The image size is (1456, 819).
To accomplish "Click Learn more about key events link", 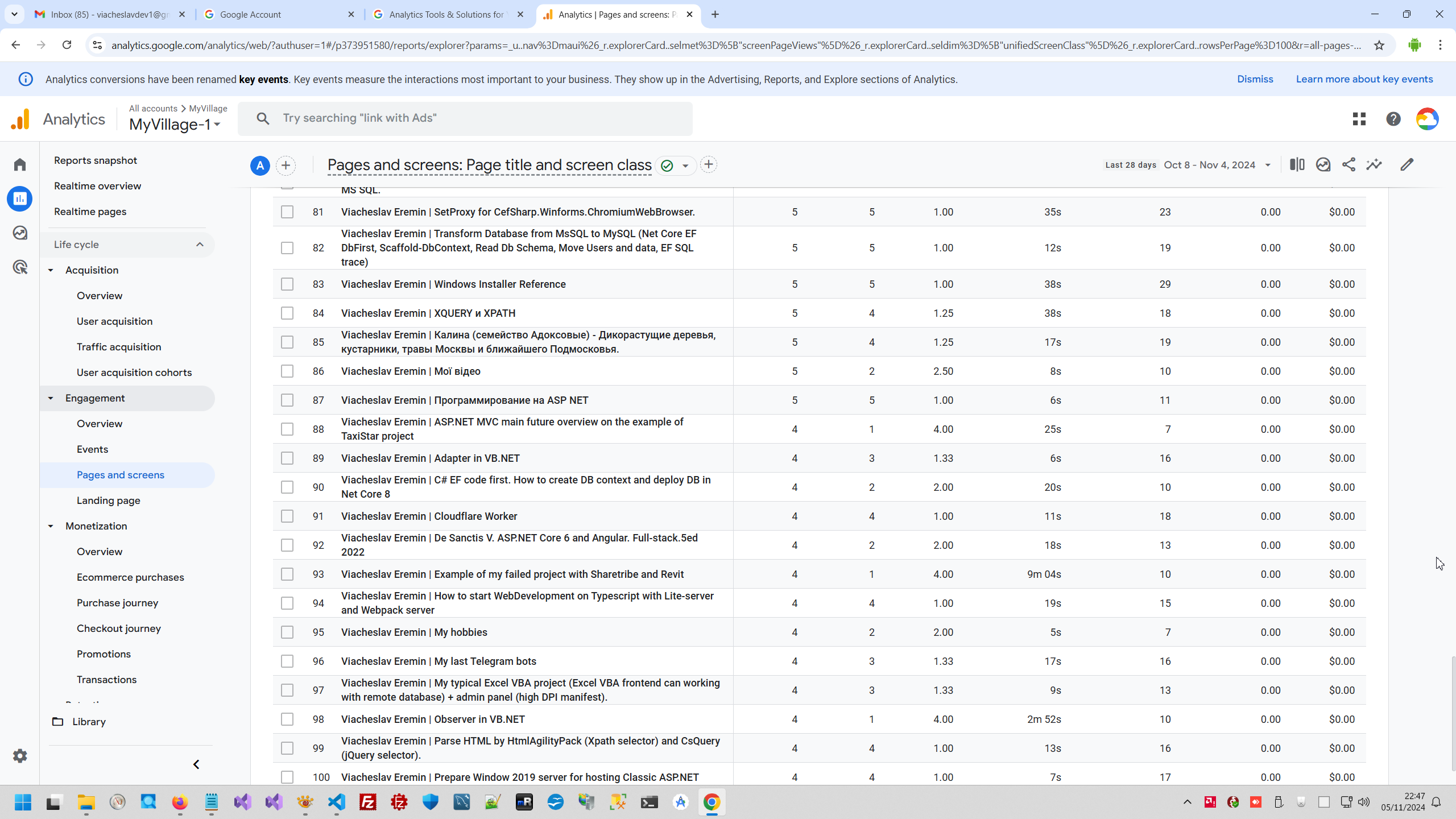I will (x=1364, y=79).
